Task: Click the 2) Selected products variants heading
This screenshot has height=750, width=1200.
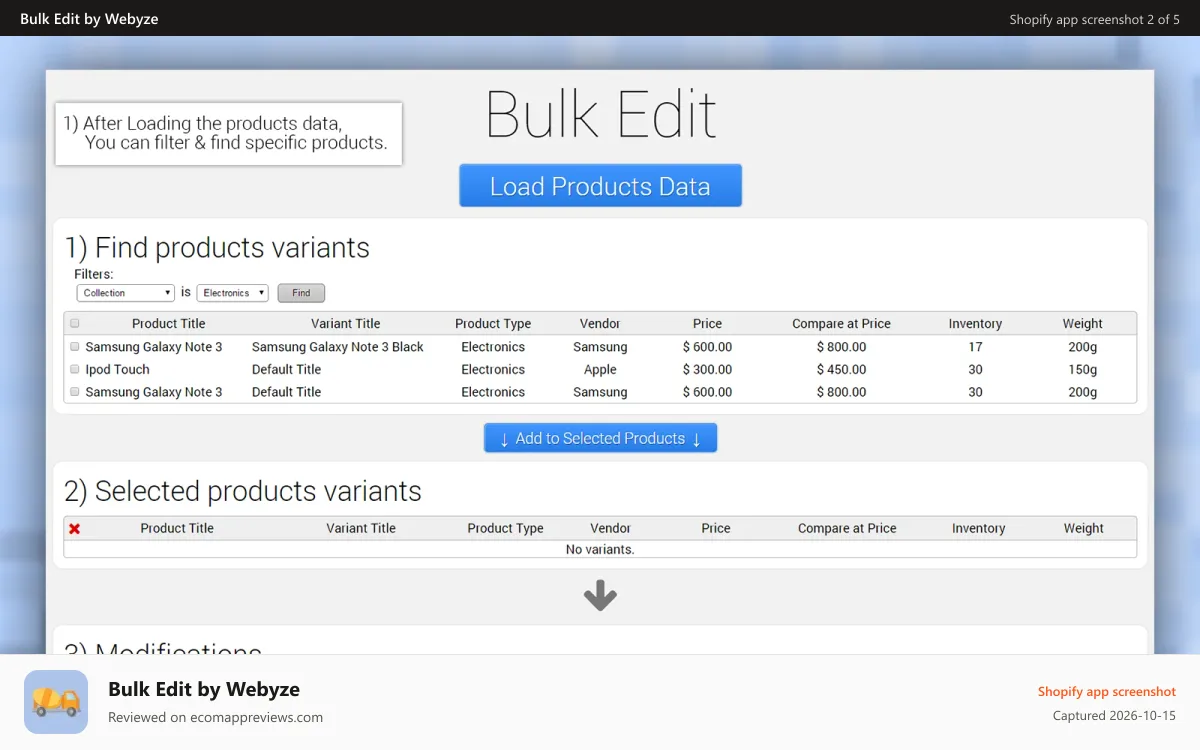Action: pyautogui.click(x=243, y=491)
